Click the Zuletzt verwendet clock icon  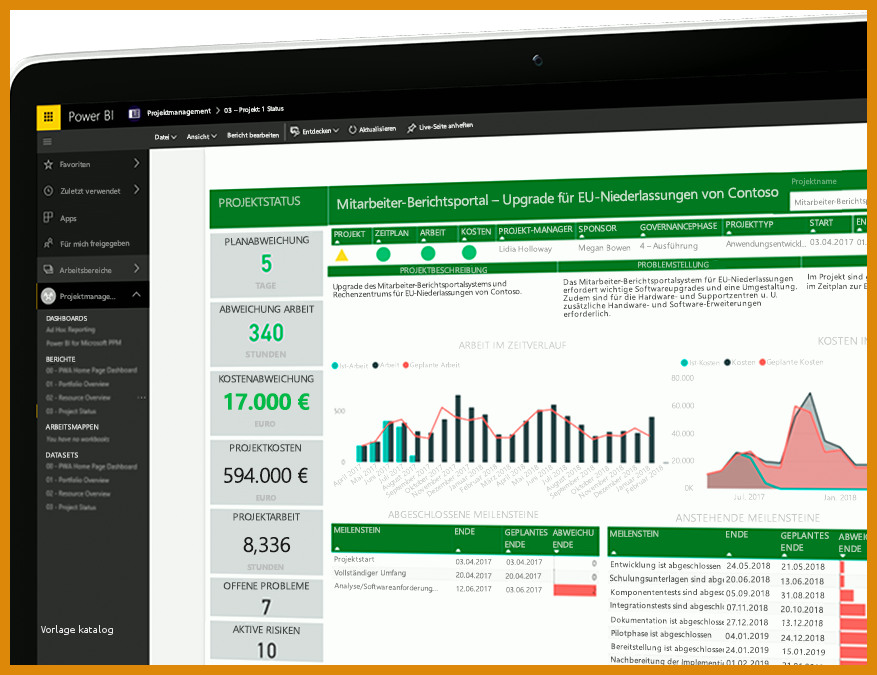[x=48, y=191]
